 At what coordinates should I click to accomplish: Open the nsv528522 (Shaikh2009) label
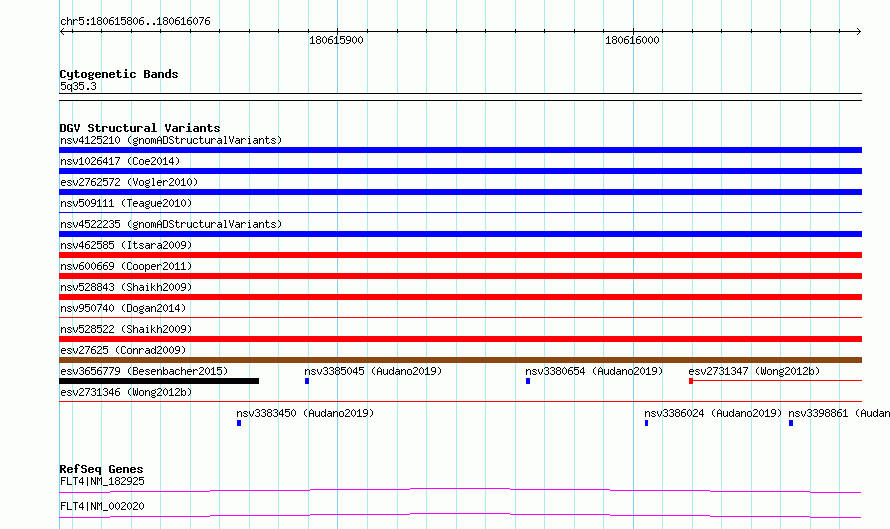point(126,329)
